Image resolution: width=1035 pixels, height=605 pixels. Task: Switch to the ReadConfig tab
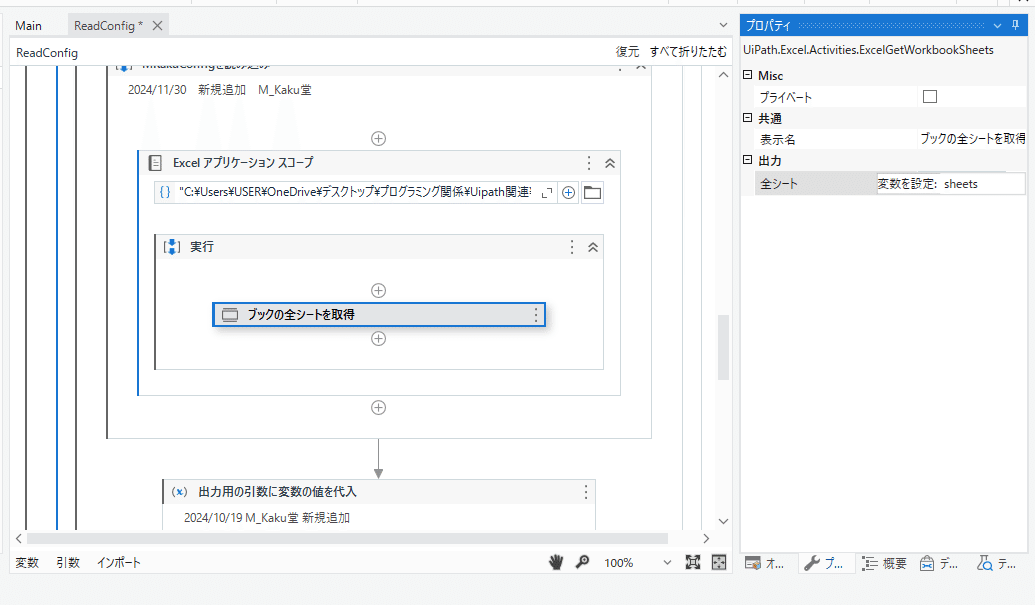click(x=108, y=26)
